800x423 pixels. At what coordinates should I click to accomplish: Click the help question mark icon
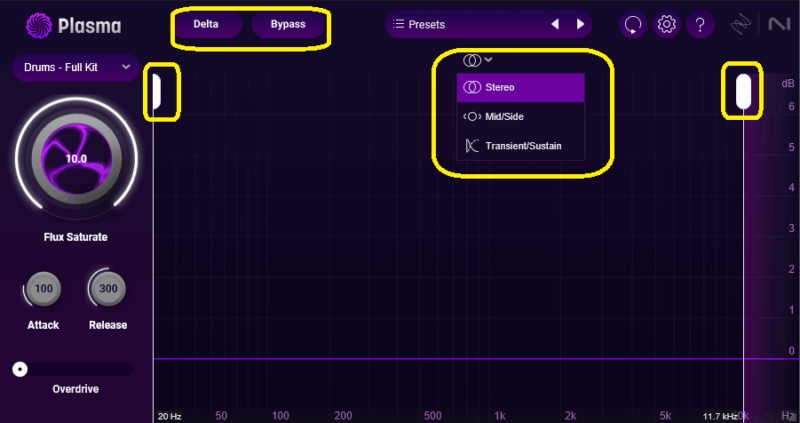700,24
